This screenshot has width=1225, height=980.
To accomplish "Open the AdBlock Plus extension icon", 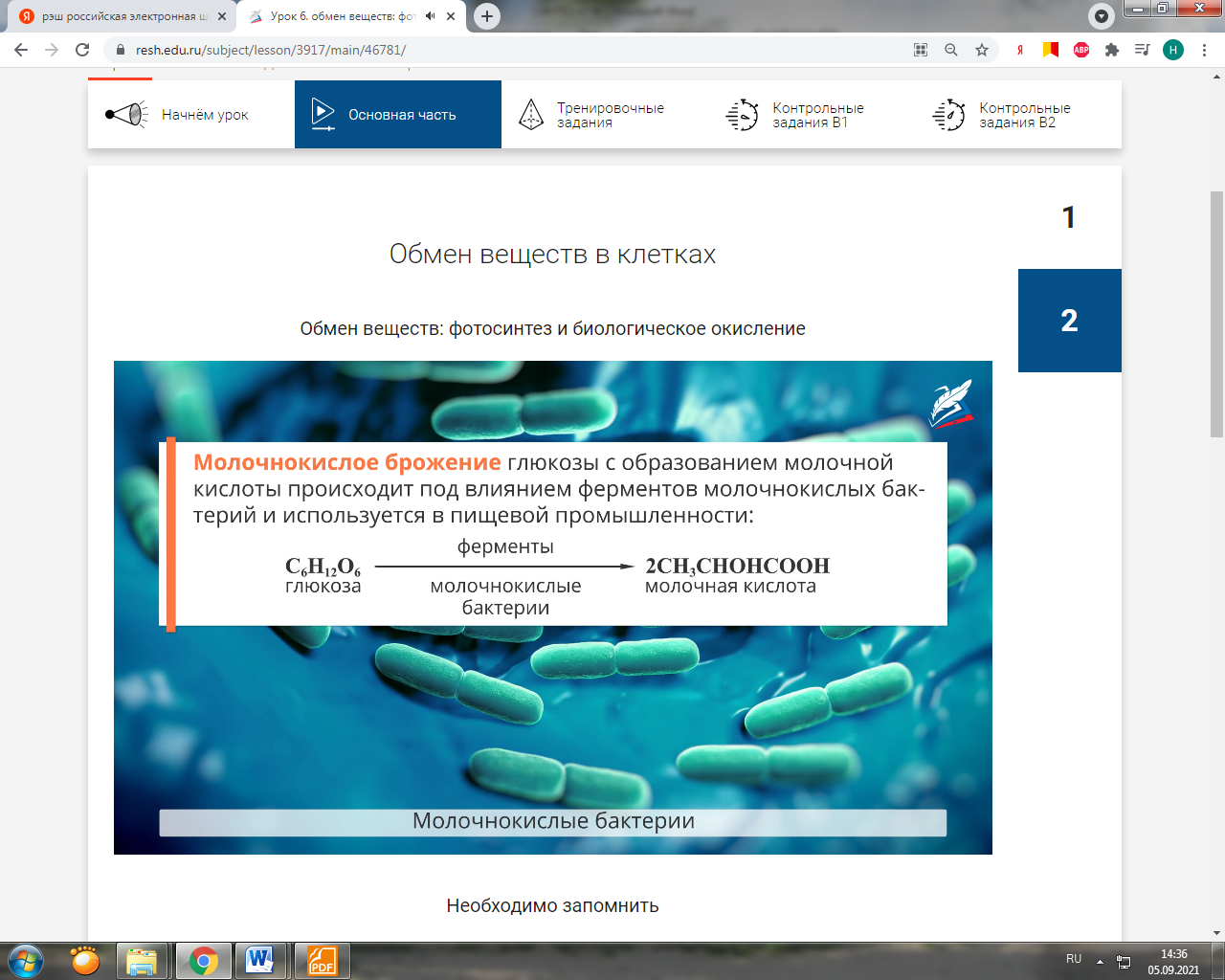I will [x=1081, y=50].
